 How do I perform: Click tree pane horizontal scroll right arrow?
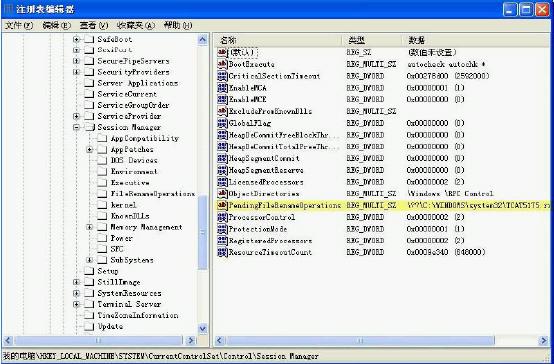coord(191,340)
